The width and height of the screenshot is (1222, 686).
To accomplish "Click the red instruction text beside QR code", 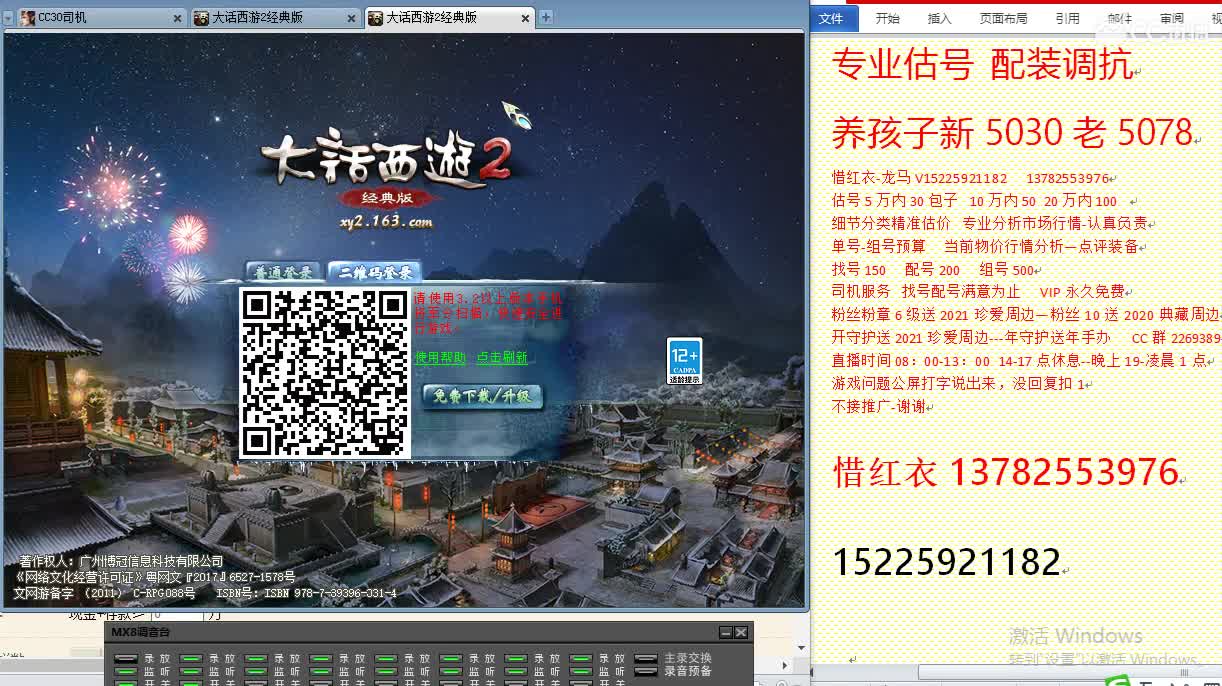I will tap(488, 313).
